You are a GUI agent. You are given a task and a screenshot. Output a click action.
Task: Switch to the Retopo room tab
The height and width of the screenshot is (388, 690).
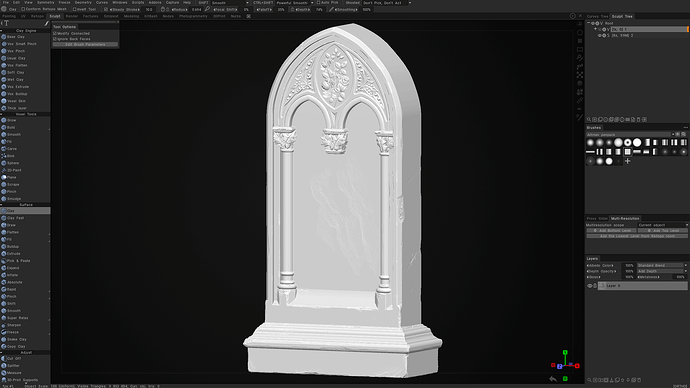pos(37,16)
